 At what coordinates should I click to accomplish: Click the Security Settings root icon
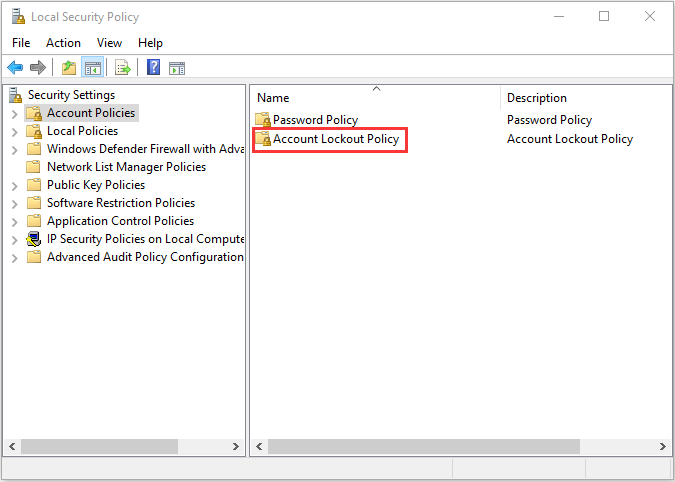(x=15, y=95)
